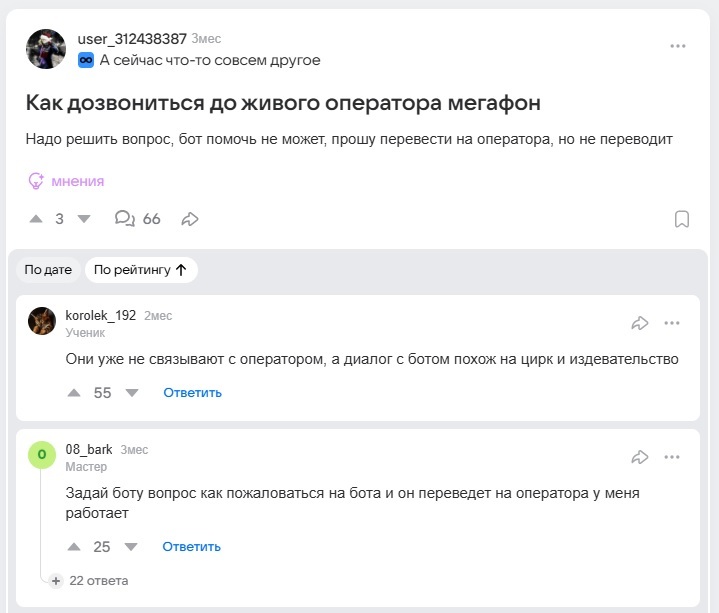Sort answers by 'По дате'

tap(48, 270)
